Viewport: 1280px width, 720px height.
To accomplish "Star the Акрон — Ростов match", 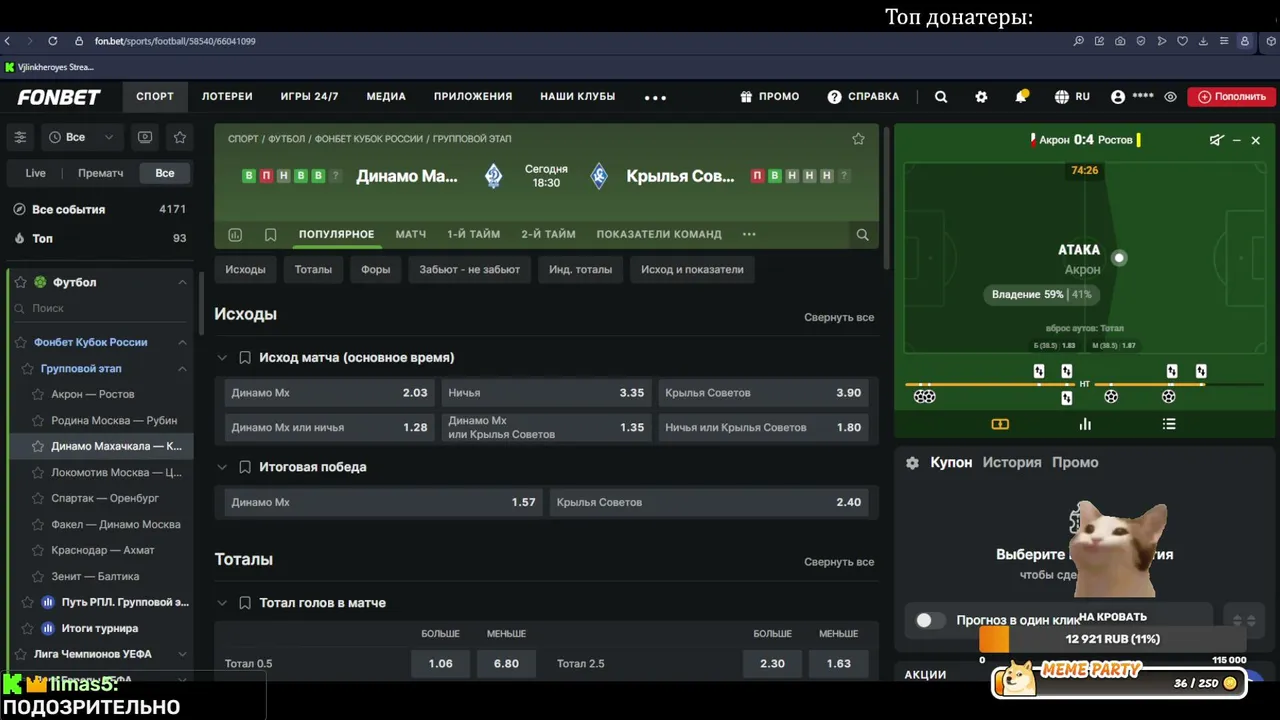I will pos(39,394).
